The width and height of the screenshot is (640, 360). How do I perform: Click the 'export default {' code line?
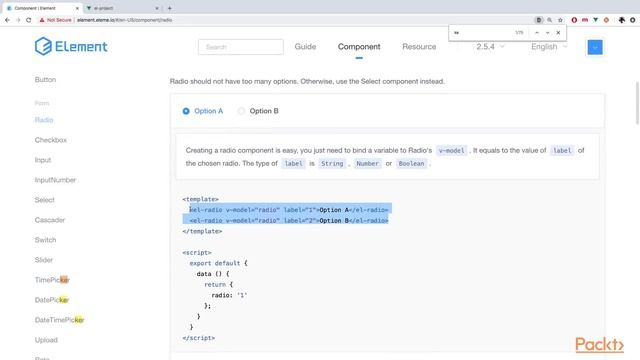(218, 263)
